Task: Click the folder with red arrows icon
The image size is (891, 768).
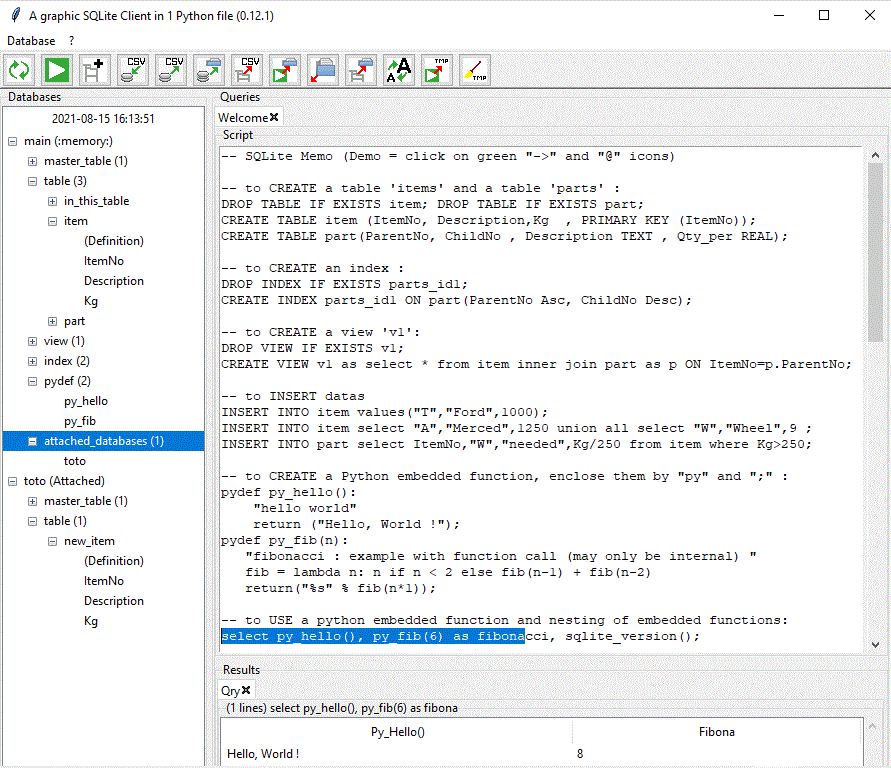Action: click(x=323, y=70)
